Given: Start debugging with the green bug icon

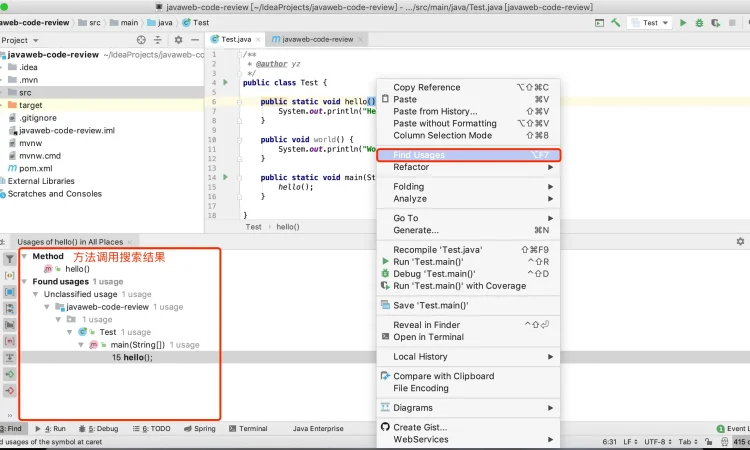Looking at the screenshot, I should click(699, 22).
